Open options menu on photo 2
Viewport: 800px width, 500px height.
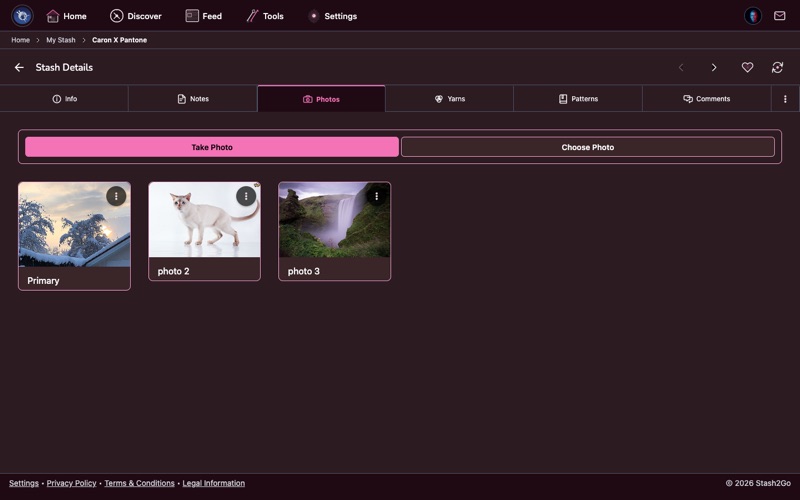coord(246,196)
